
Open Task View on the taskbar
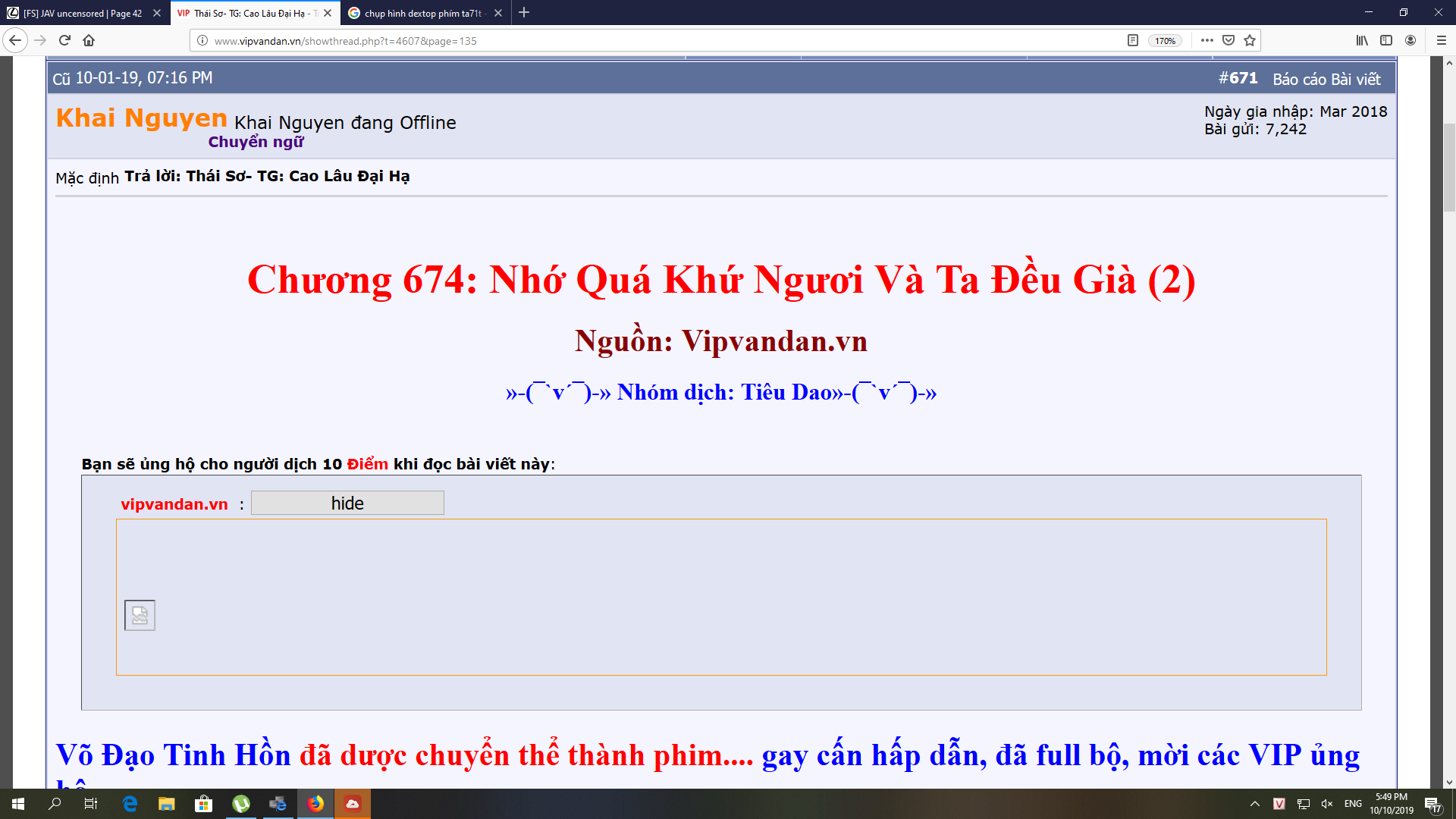point(91,804)
